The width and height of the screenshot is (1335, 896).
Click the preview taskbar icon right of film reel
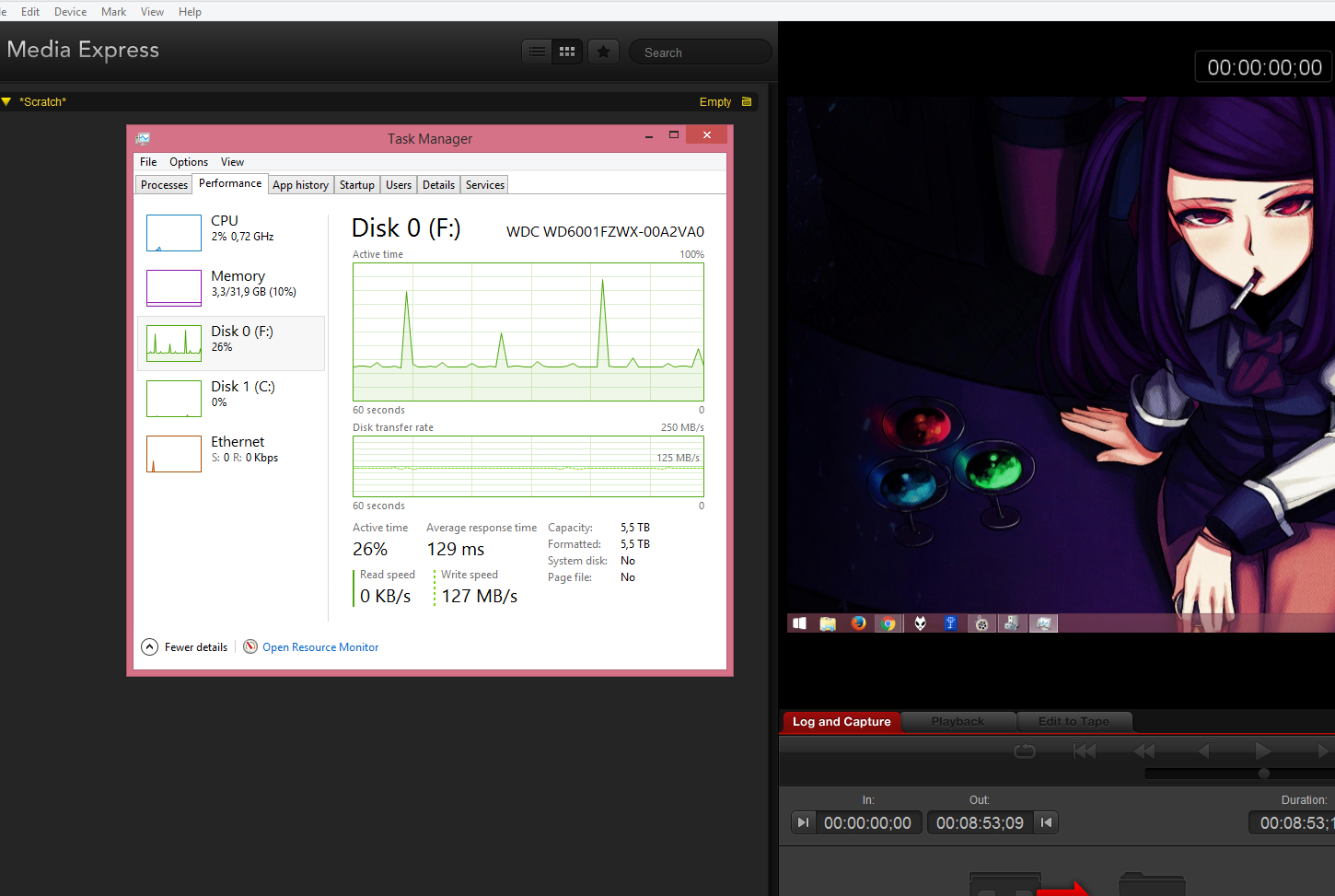pyautogui.click(x=1012, y=623)
